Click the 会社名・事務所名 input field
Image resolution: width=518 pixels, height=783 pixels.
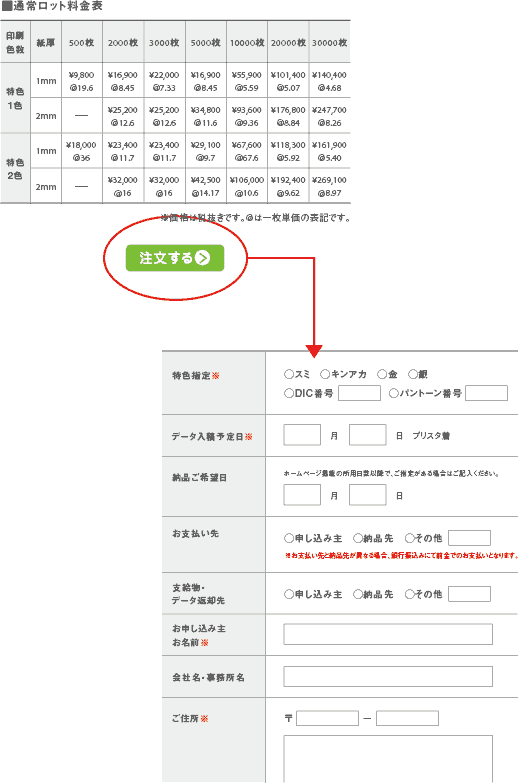(x=388, y=677)
